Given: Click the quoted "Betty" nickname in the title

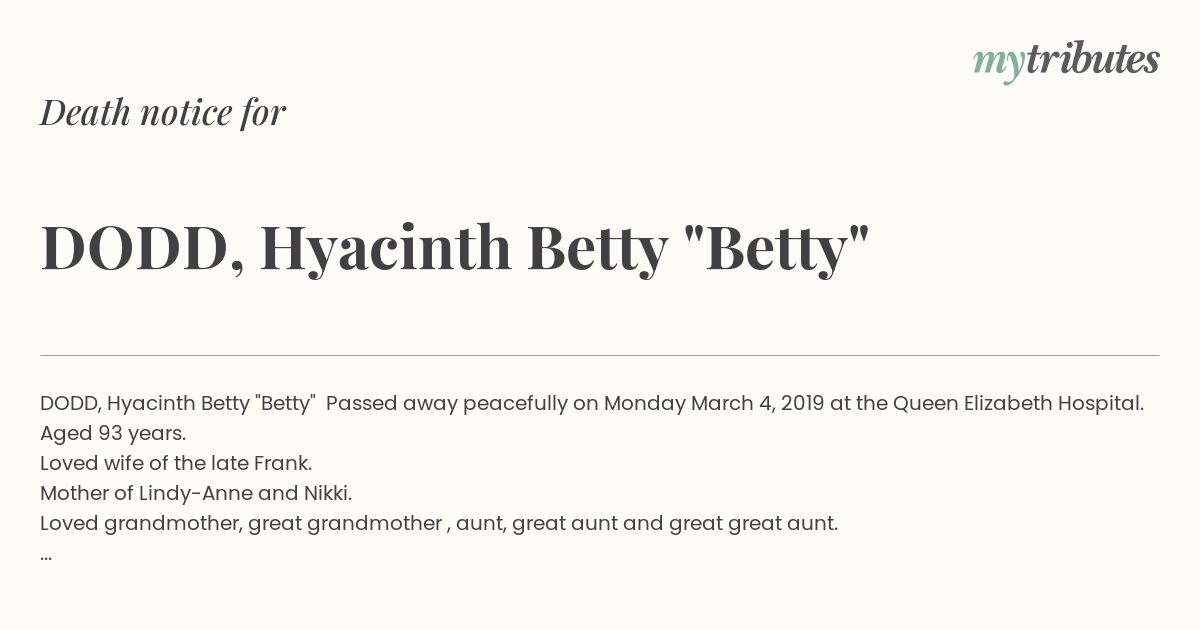Looking at the screenshot, I should tap(778, 247).
